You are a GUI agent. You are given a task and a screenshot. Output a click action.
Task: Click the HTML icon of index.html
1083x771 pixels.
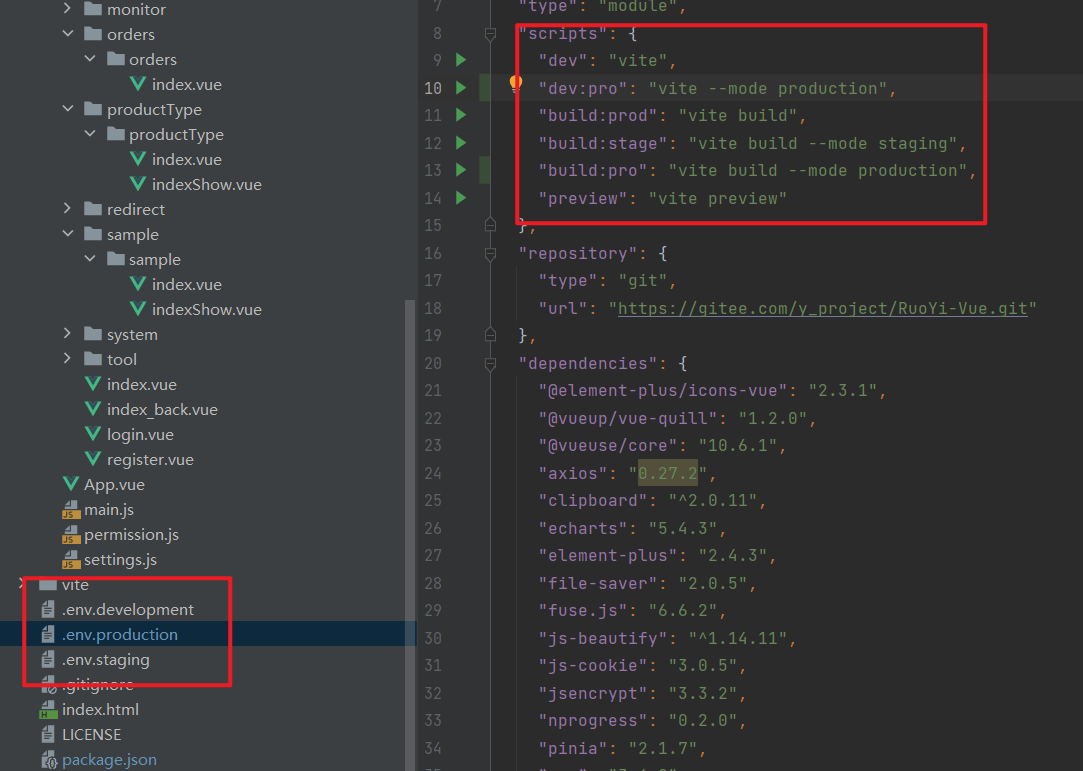(48, 710)
